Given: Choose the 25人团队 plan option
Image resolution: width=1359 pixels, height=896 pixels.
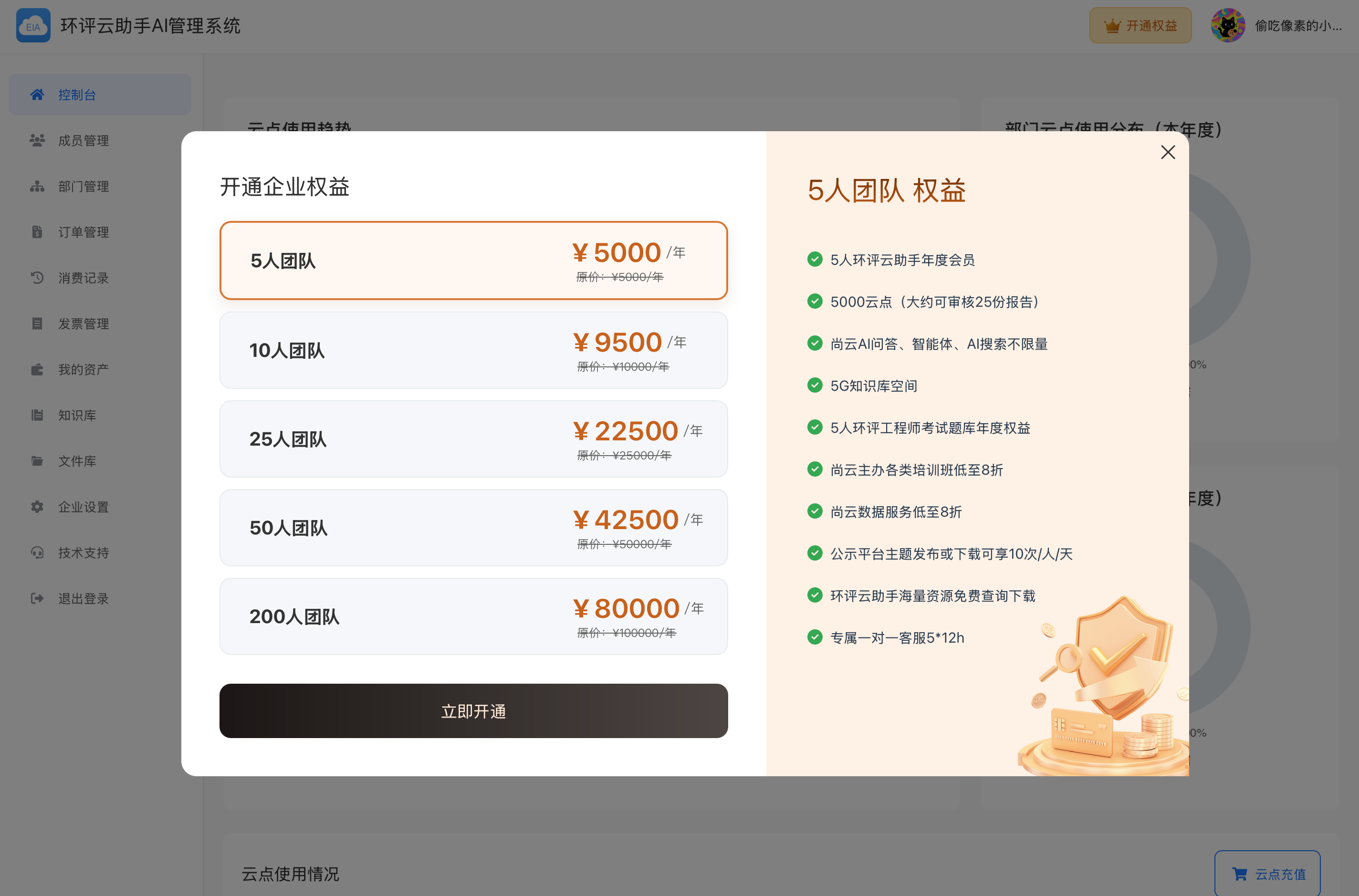Looking at the screenshot, I should (473, 439).
